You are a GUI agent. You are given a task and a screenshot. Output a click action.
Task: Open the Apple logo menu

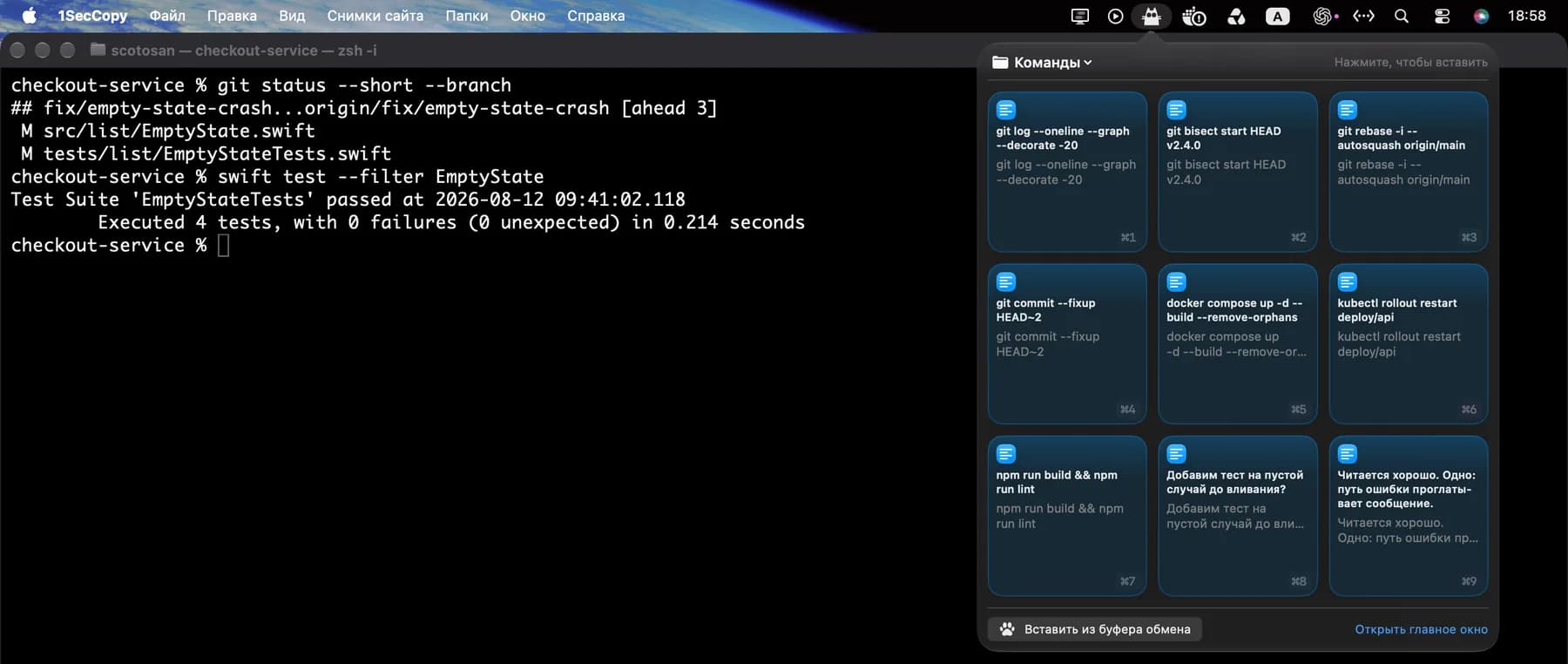tap(29, 16)
